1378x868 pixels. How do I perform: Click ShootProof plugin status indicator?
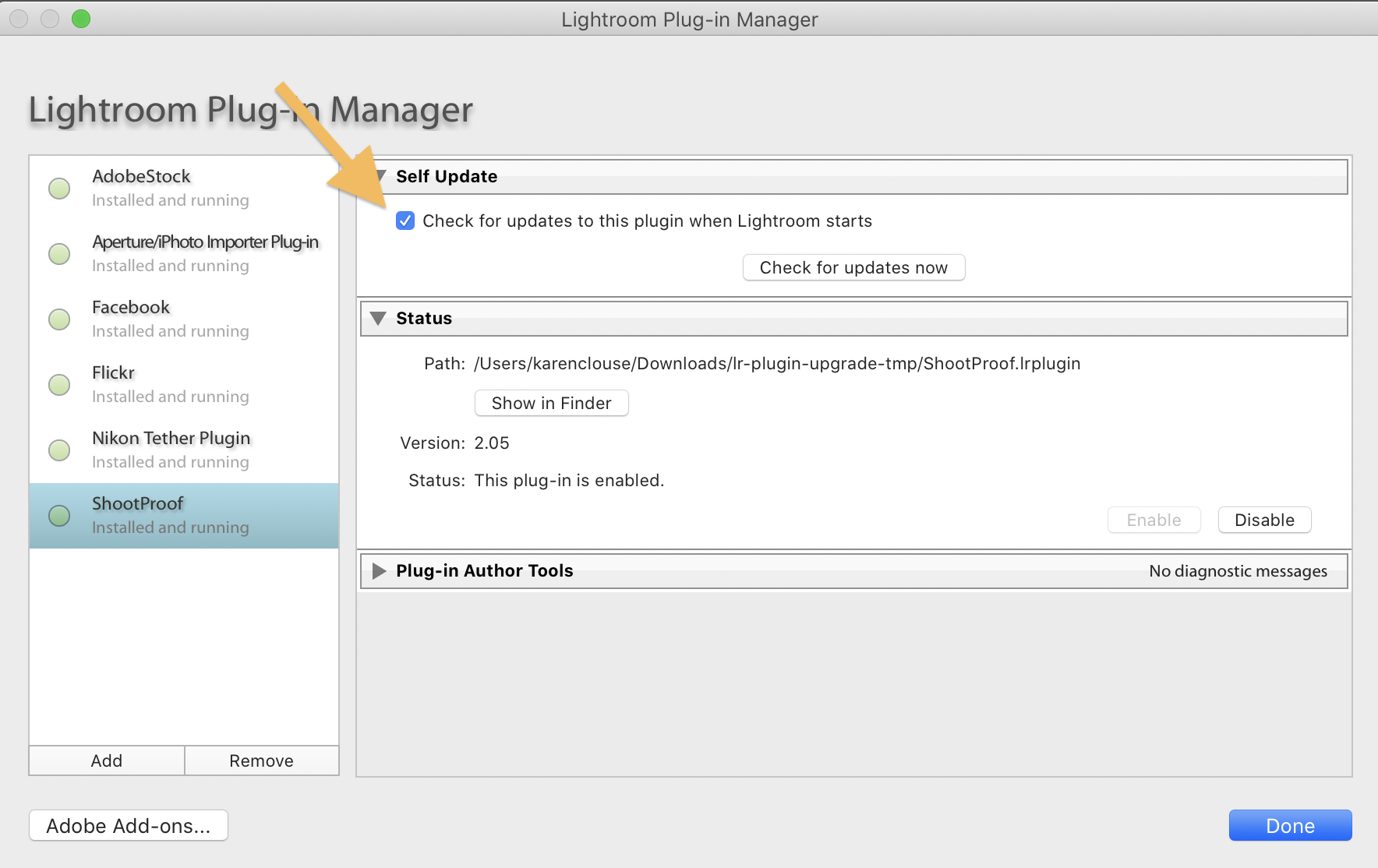pyautogui.click(x=59, y=516)
